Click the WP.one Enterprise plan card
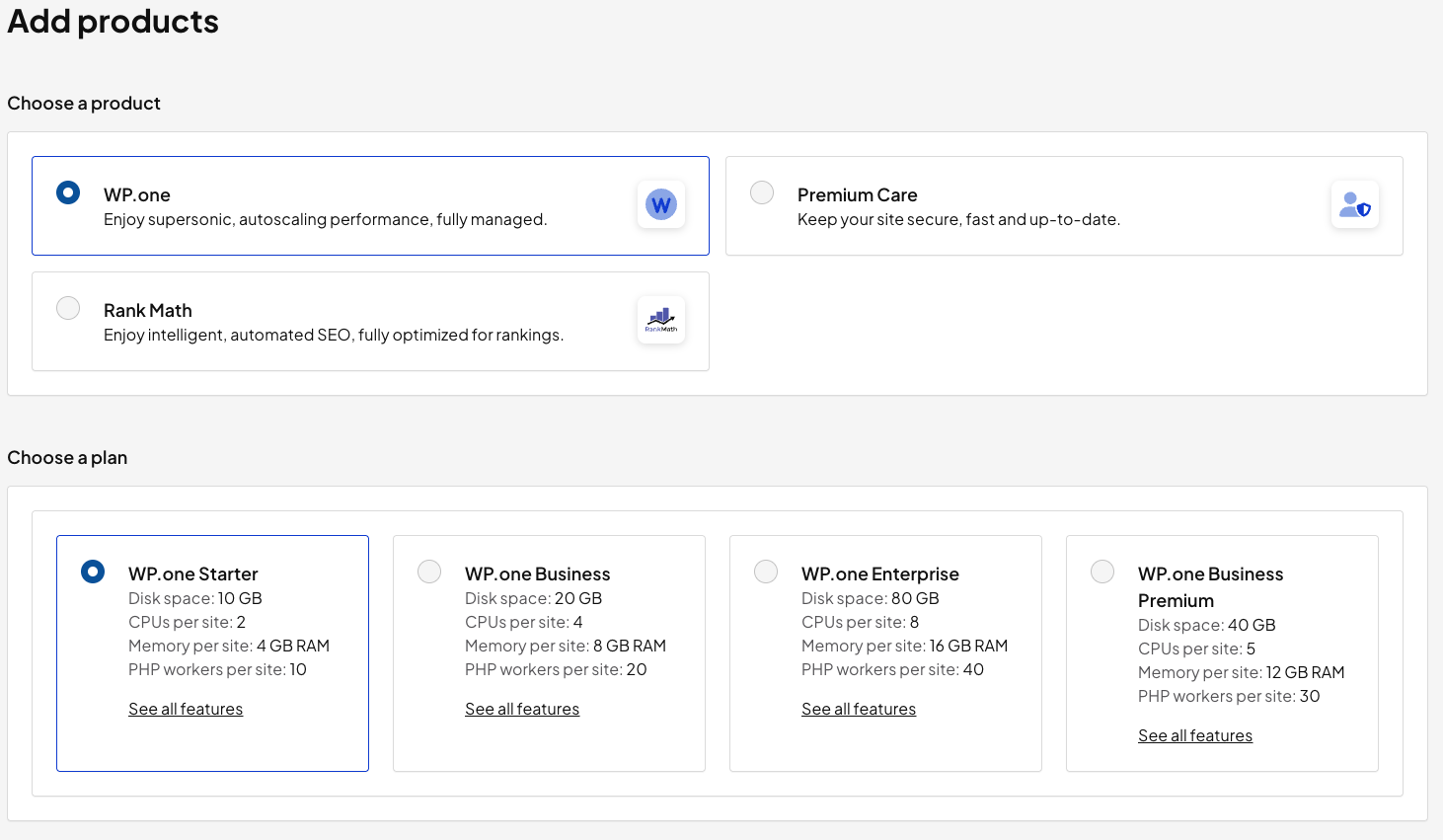The width and height of the screenshot is (1443, 840). click(885, 653)
